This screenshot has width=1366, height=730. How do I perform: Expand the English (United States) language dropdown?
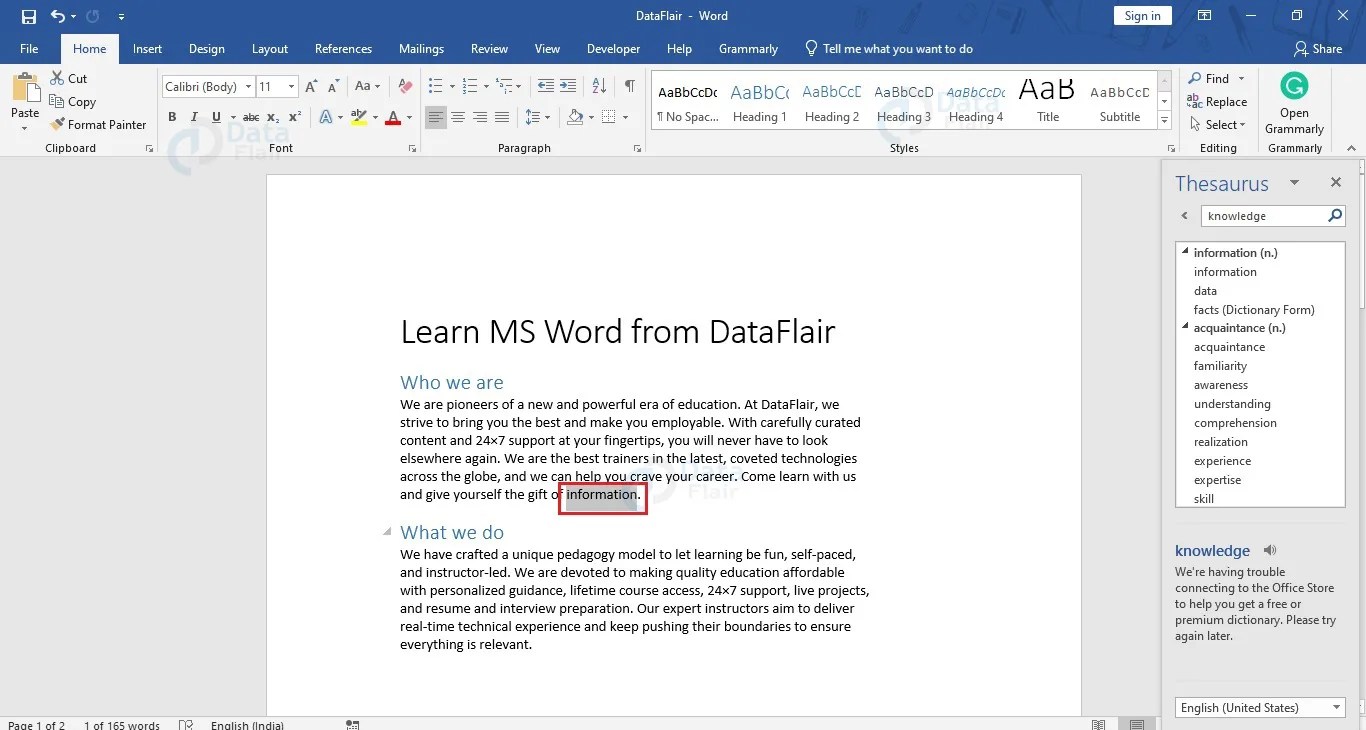(1338, 707)
